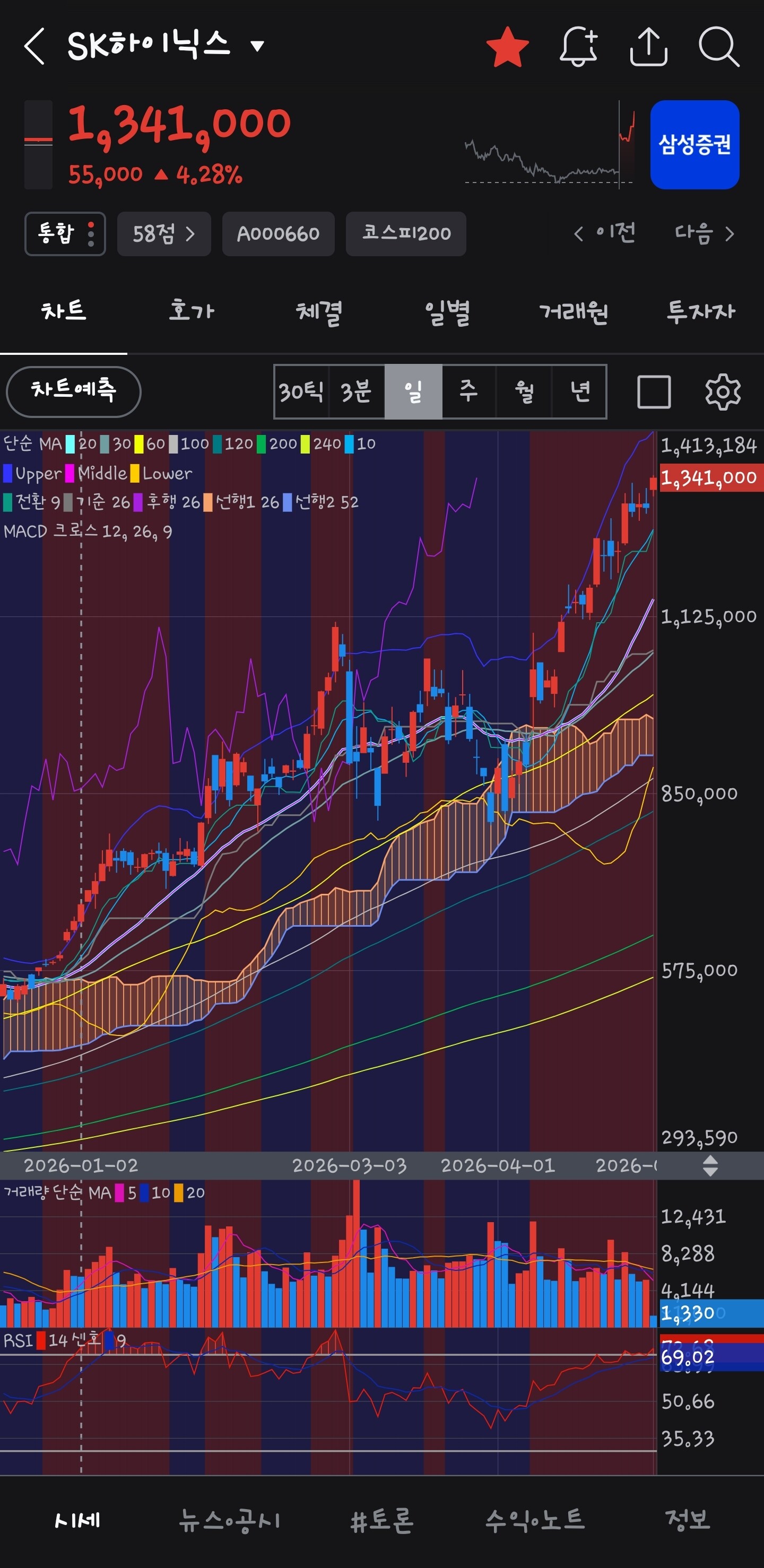Switch to the 차트 tab
Screen dimensions: 764x1568
pyautogui.click(x=63, y=312)
